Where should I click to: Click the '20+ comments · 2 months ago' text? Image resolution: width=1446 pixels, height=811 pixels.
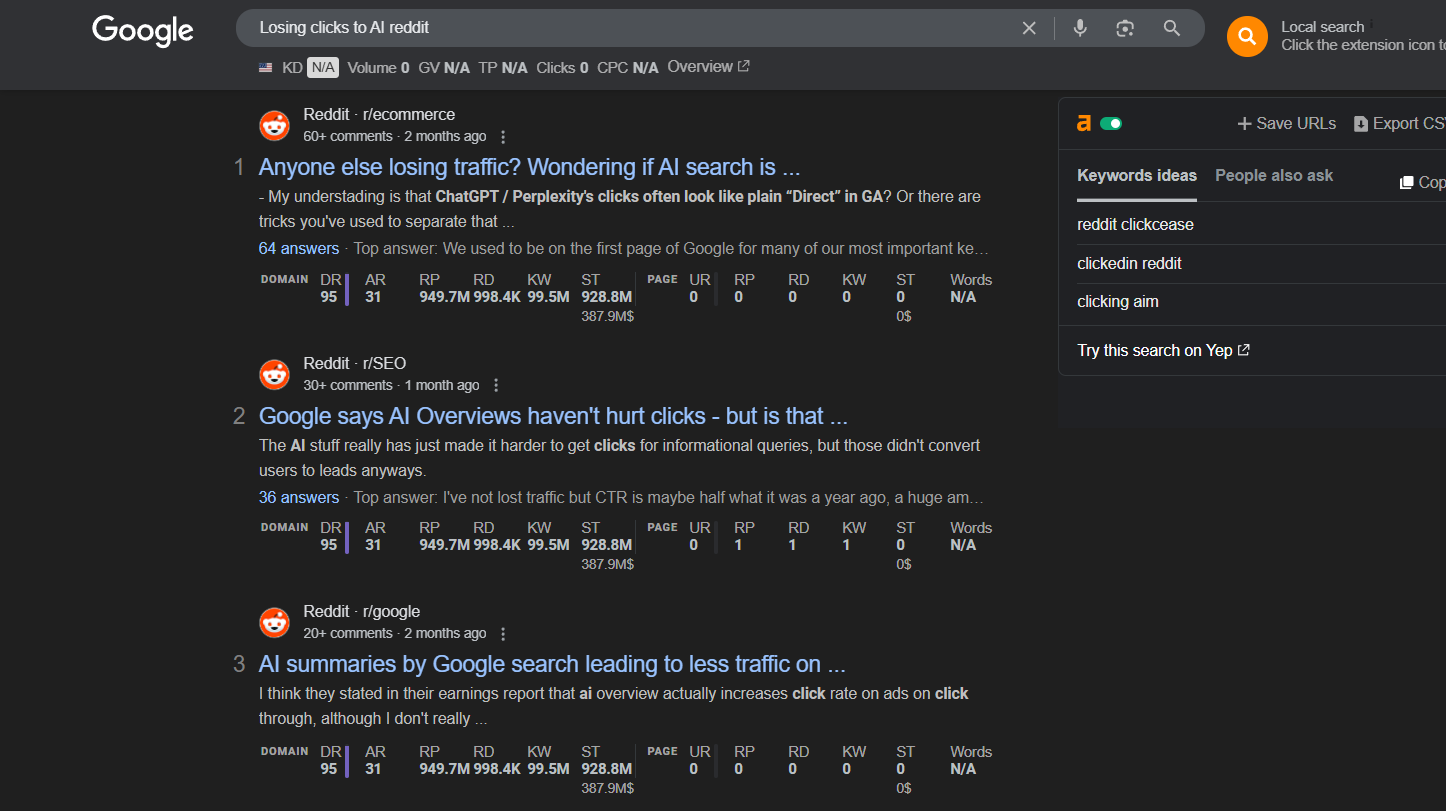[395, 634]
